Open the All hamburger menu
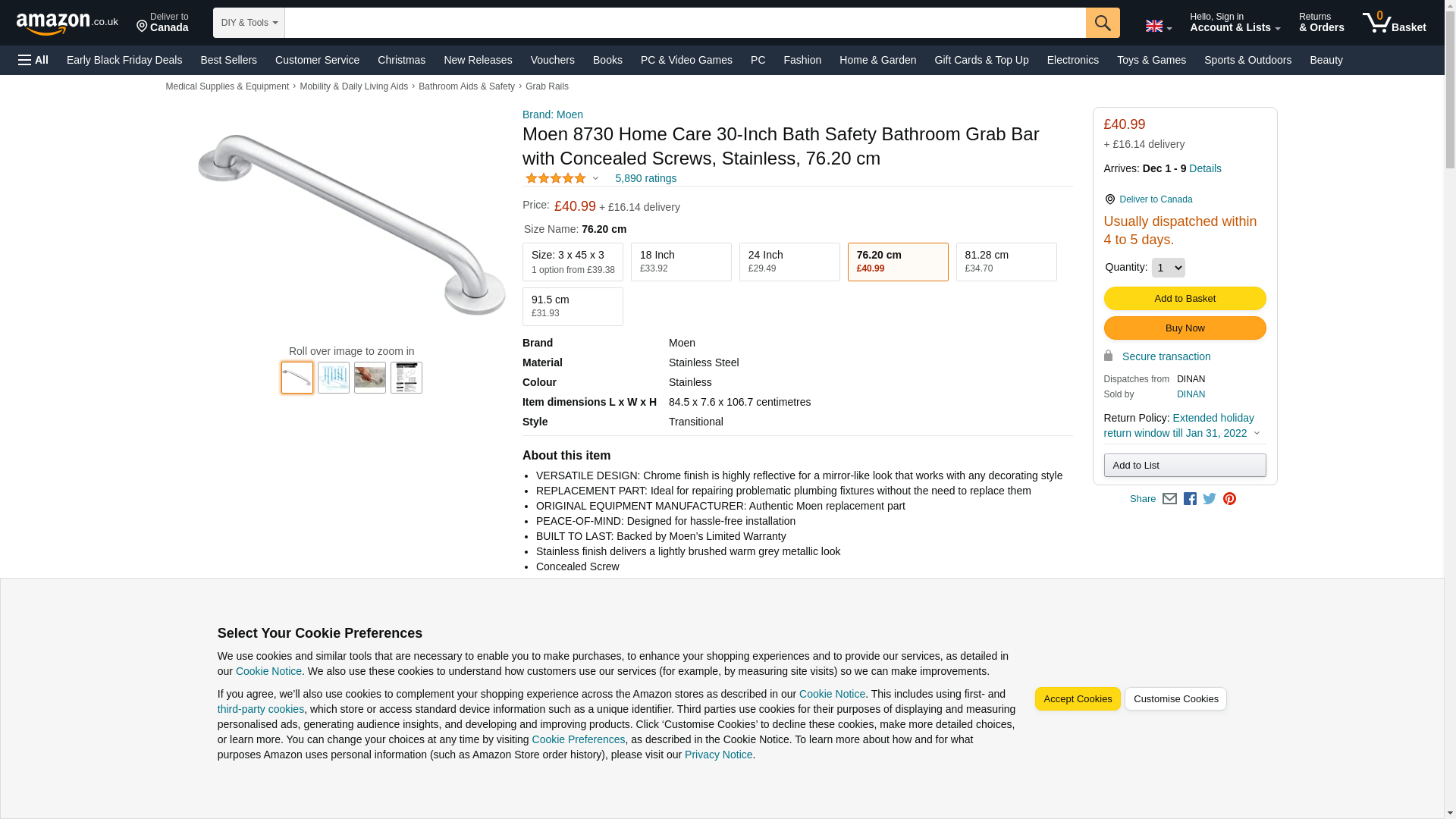 pyautogui.click(x=33, y=60)
